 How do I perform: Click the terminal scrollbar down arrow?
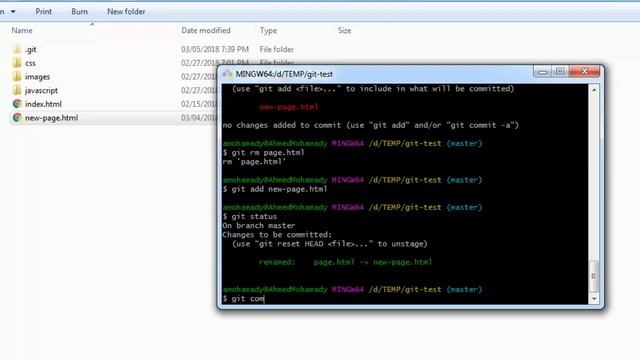point(594,299)
